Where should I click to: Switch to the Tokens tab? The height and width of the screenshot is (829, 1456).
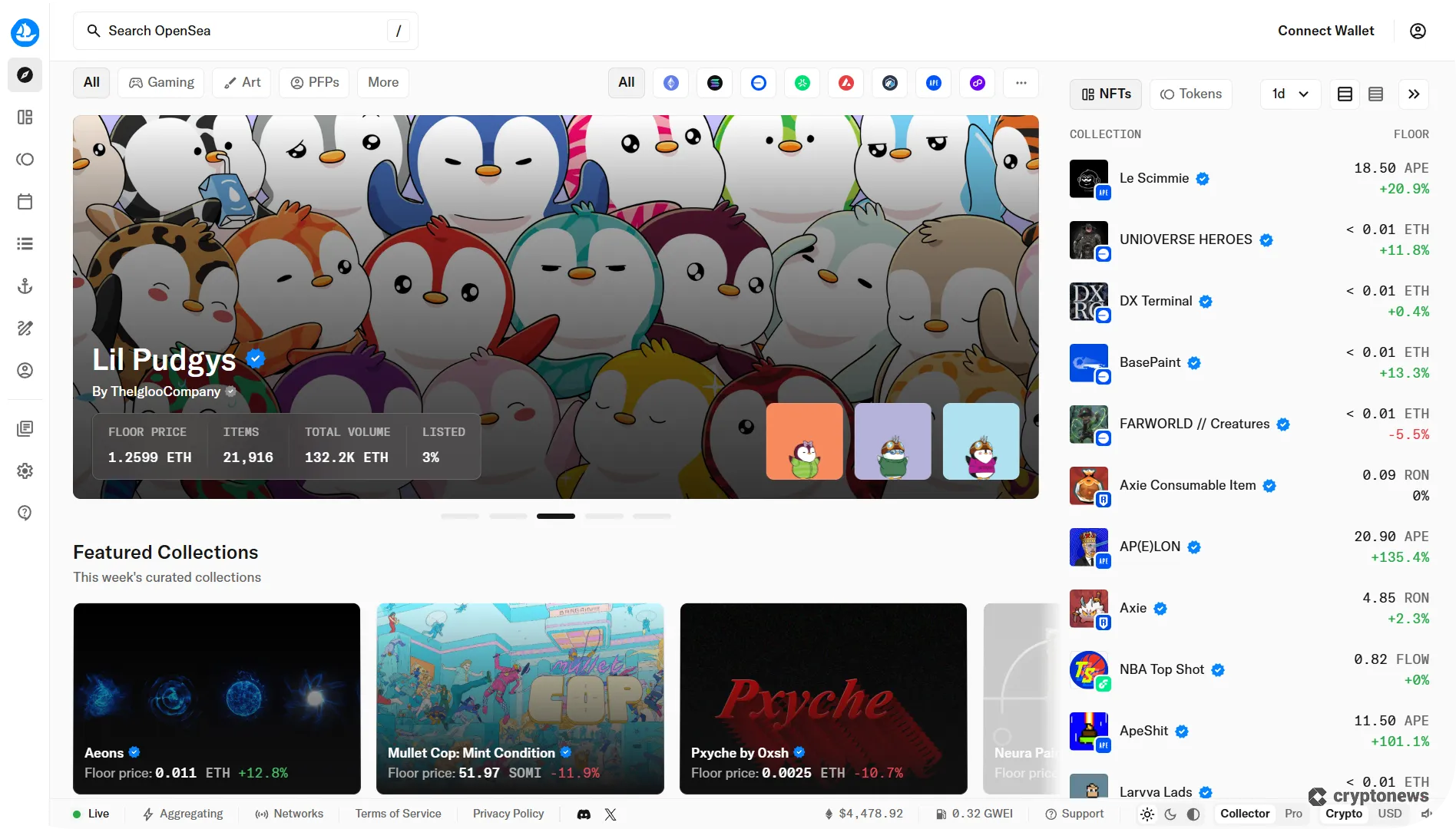pyautogui.click(x=1190, y=94)
